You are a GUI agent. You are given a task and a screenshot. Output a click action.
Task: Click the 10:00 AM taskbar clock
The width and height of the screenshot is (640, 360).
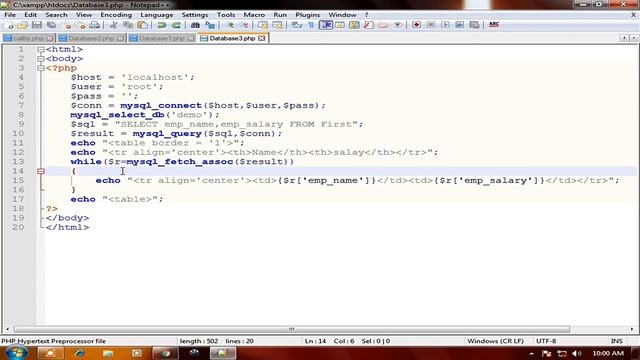[x=608, y=353]
